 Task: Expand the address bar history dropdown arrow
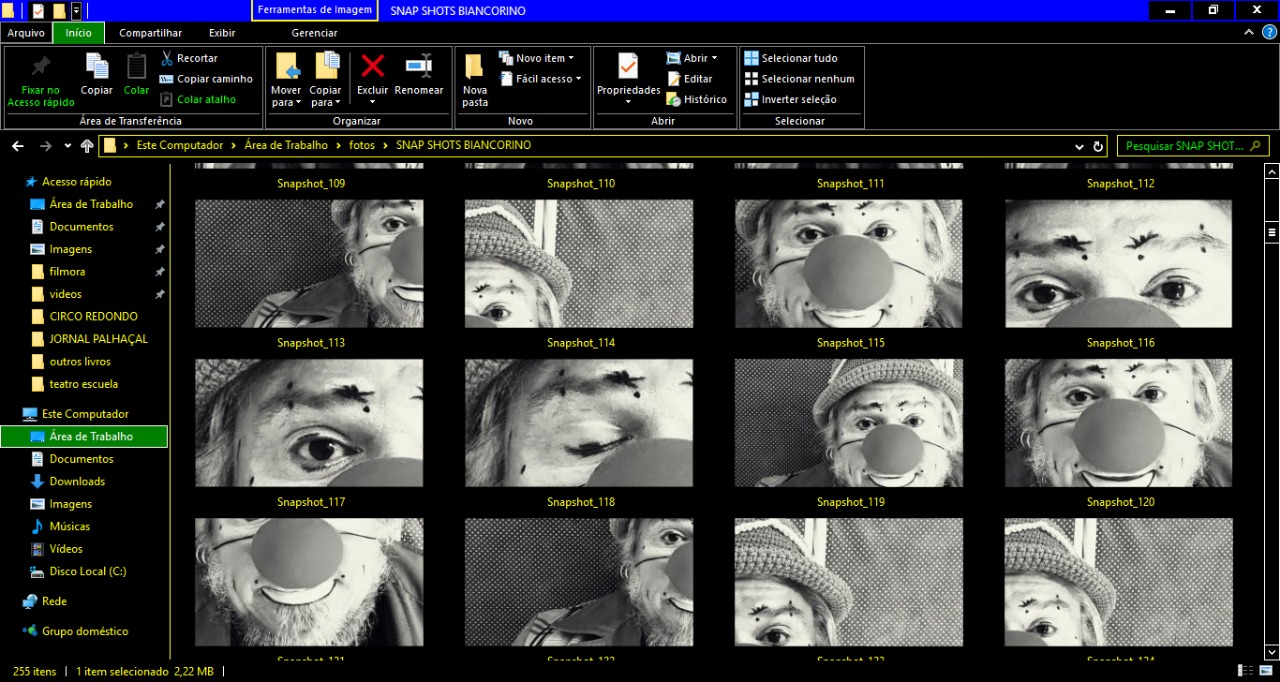click(1079, 146)
